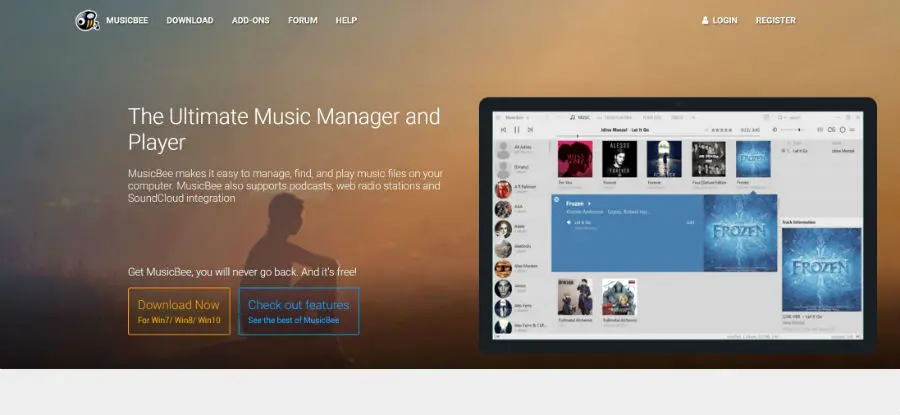
Task: Click the Track Information panel header
Action: (821, 222)
